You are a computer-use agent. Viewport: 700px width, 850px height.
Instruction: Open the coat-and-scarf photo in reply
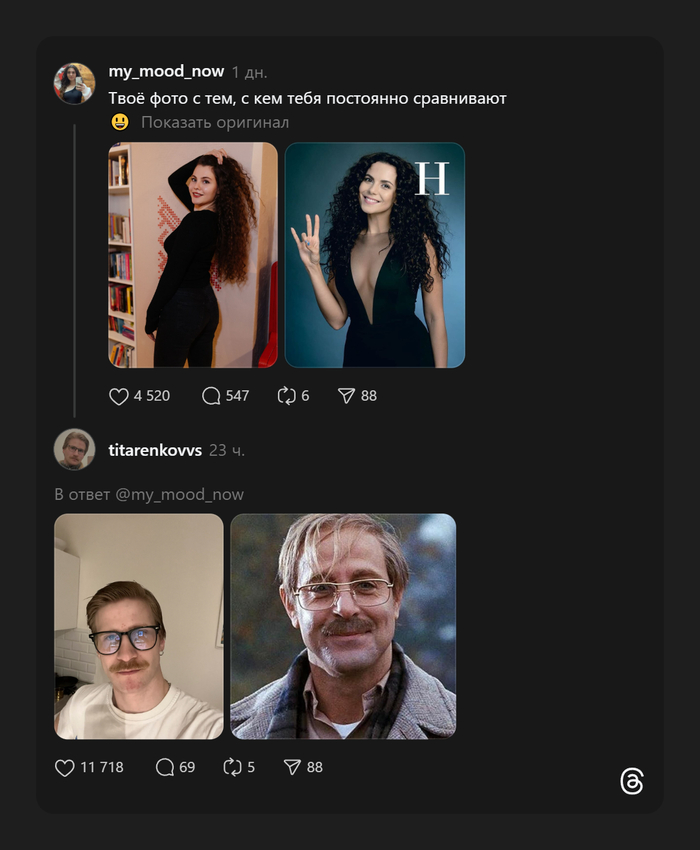[343, 626]
